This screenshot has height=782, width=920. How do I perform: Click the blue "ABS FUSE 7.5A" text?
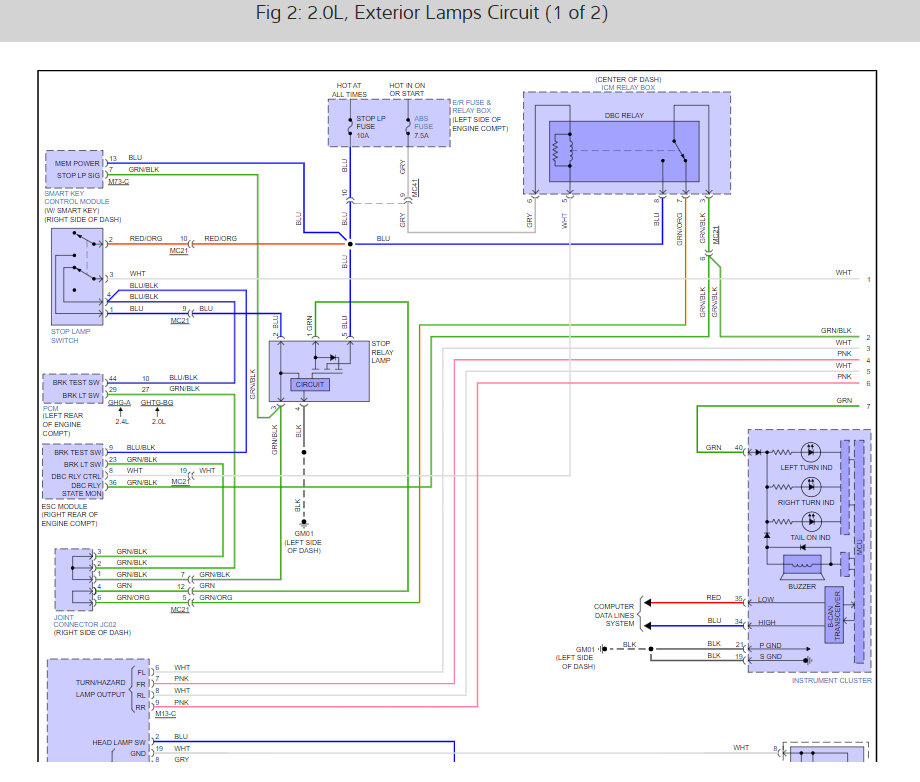point(423,127)
